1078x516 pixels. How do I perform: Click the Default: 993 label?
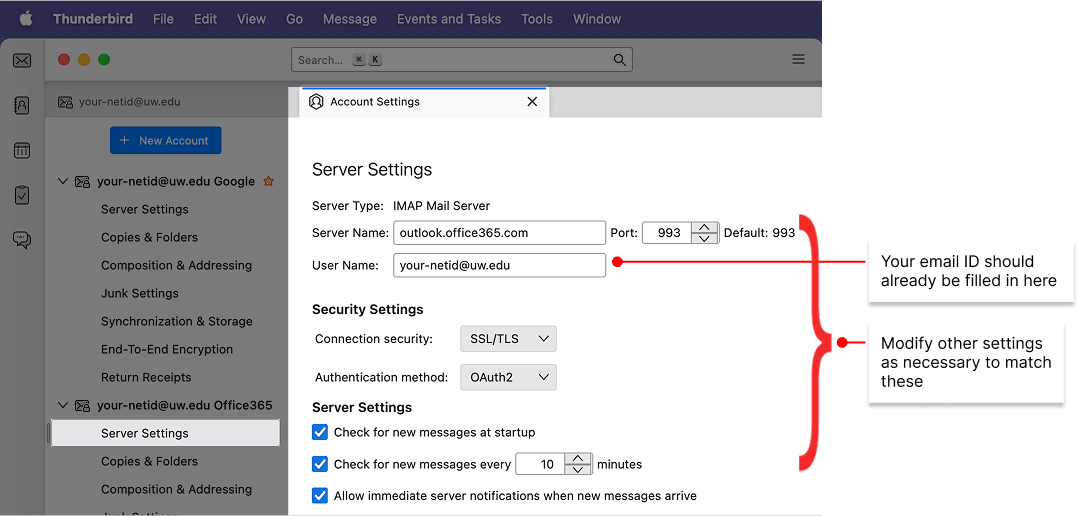[759, 233]
